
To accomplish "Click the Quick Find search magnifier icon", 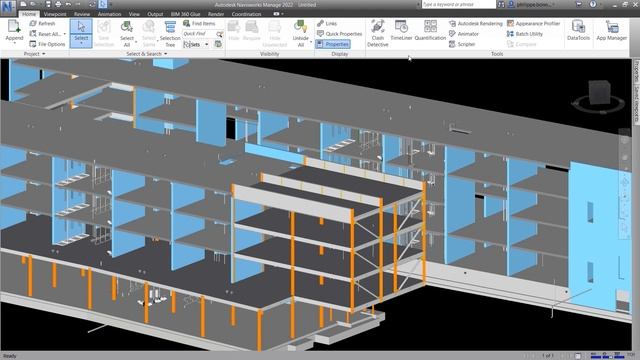I will click(220, 34).
